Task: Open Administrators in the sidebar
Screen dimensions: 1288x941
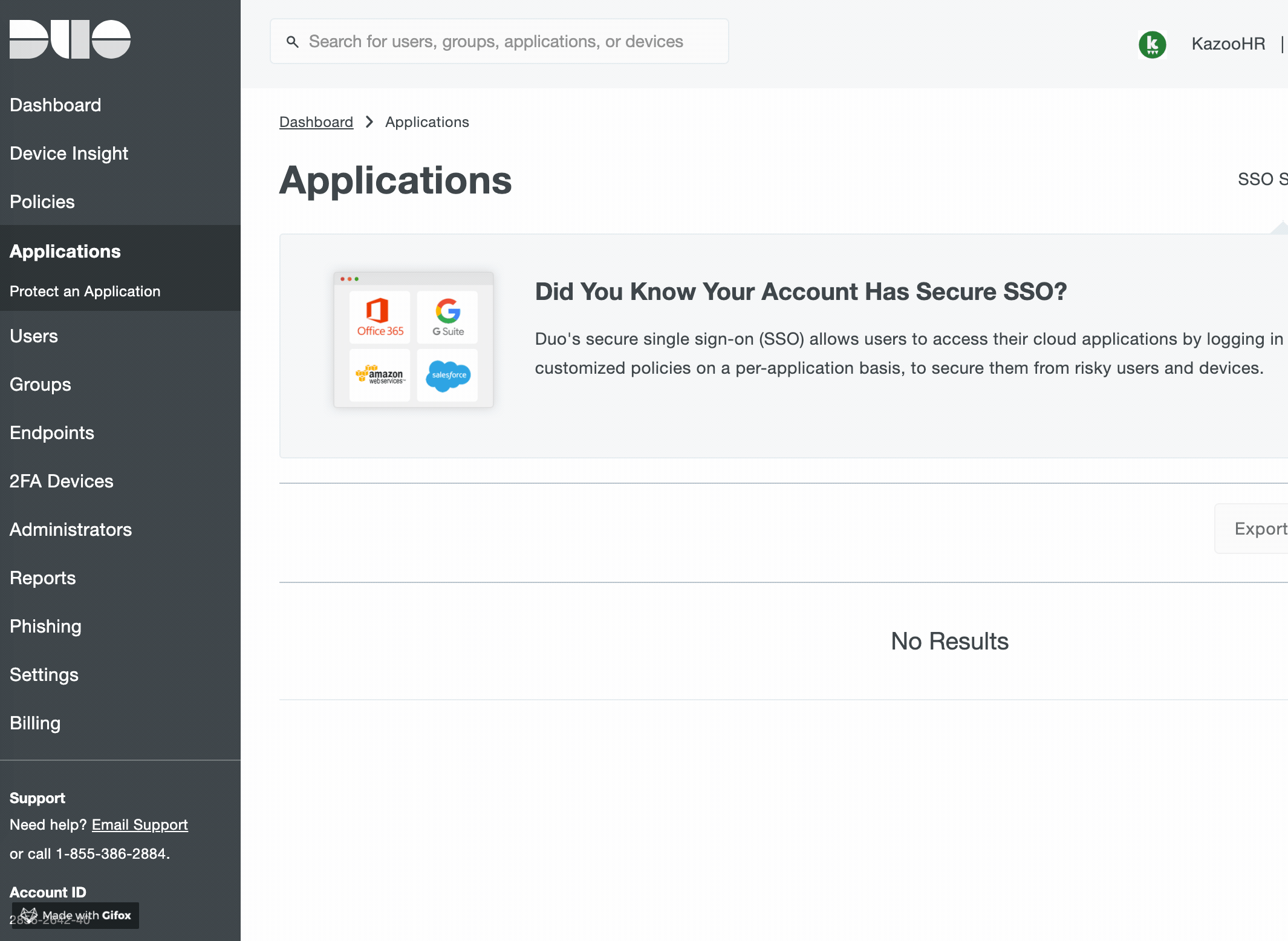Action: point(71,530)
